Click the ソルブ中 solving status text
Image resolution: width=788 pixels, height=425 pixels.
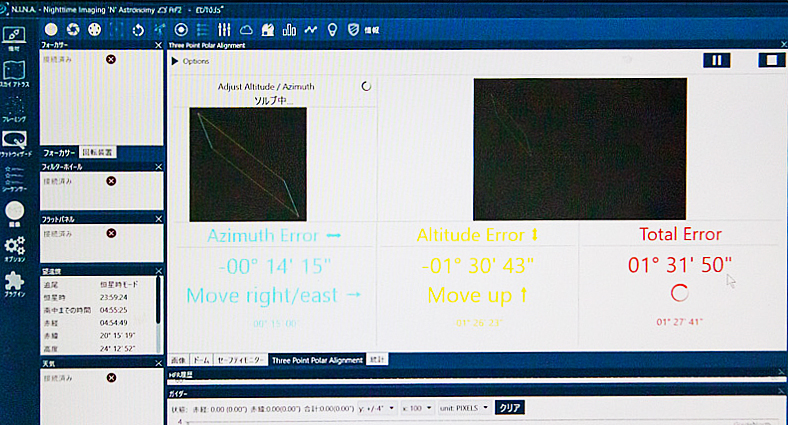click(x=273, y=100)
